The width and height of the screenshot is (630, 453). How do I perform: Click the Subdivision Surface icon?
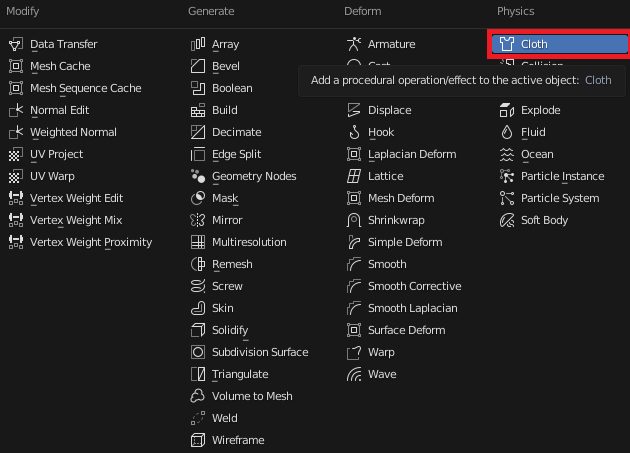click(x=197, y=352)
